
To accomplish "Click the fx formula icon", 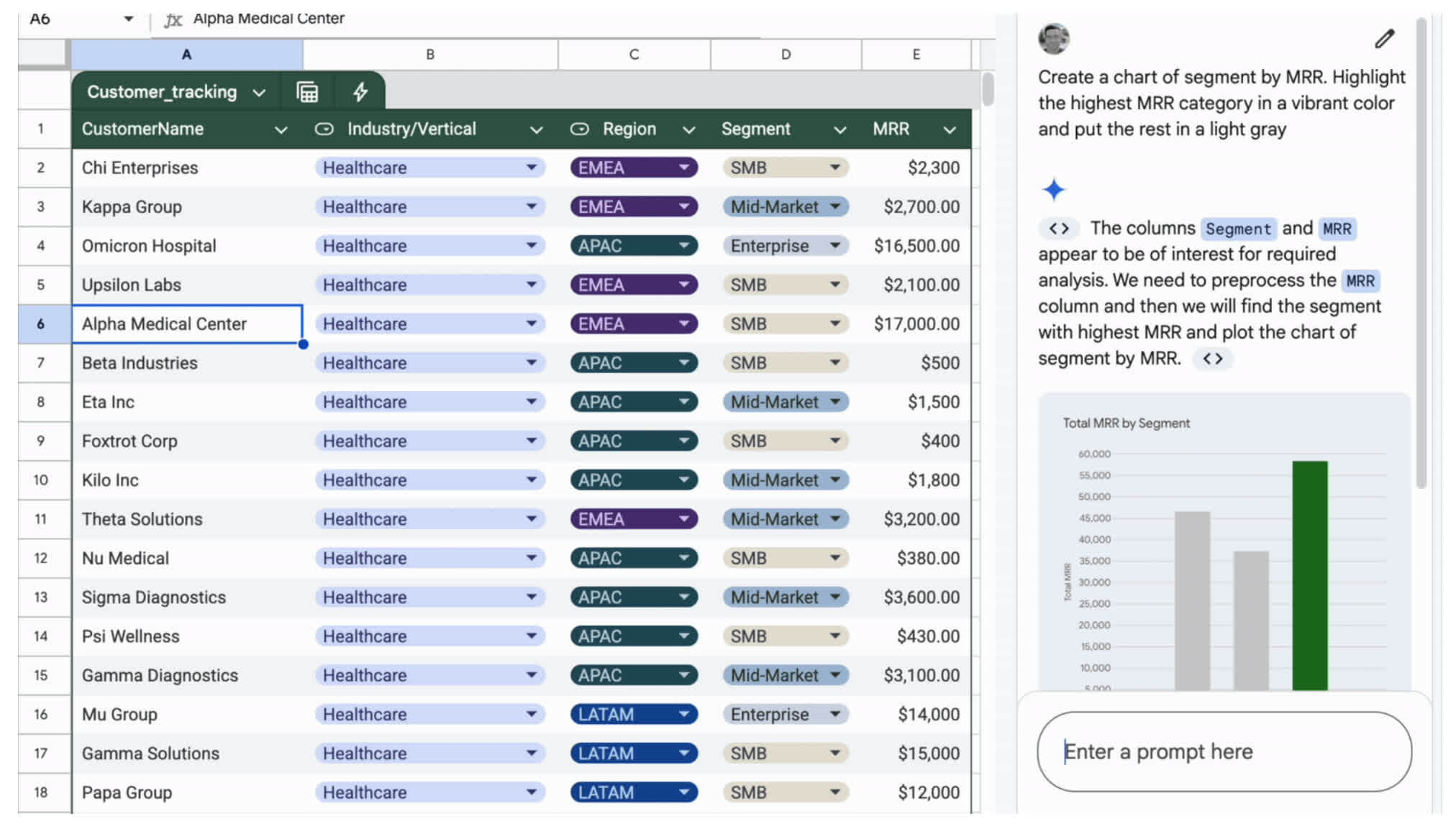I will coord(173,19).
